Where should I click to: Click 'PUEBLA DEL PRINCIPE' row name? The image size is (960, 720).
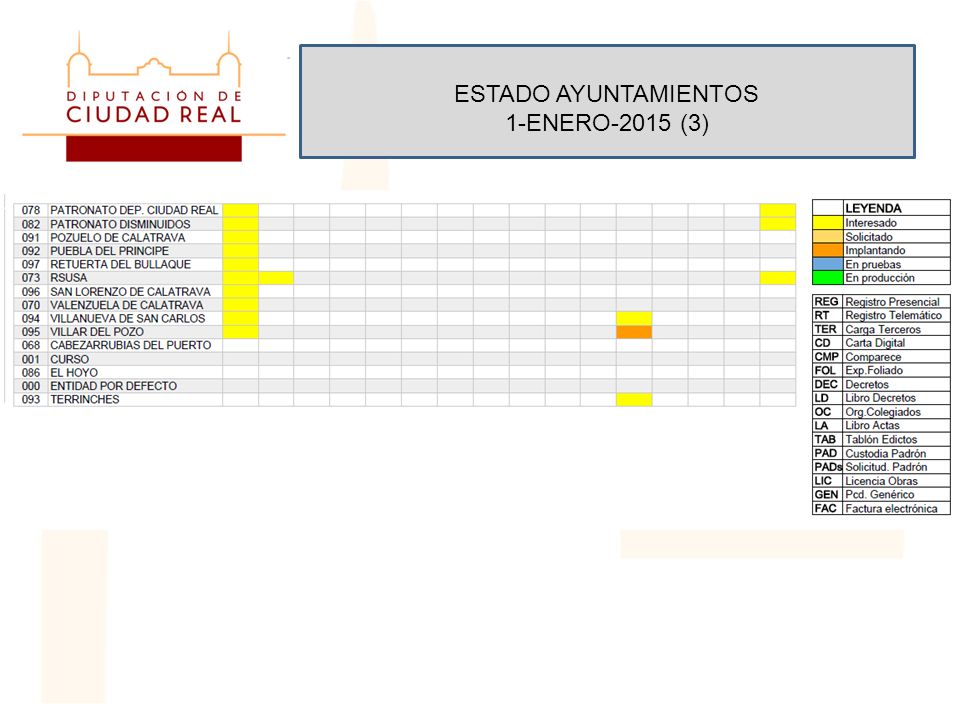click(x=110, y=251)
